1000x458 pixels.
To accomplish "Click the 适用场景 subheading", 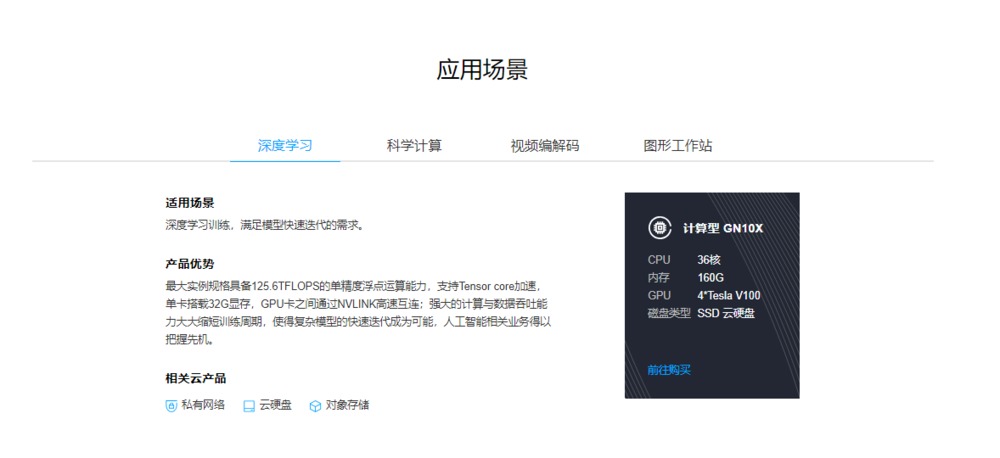I will click(x=189, y=203).
